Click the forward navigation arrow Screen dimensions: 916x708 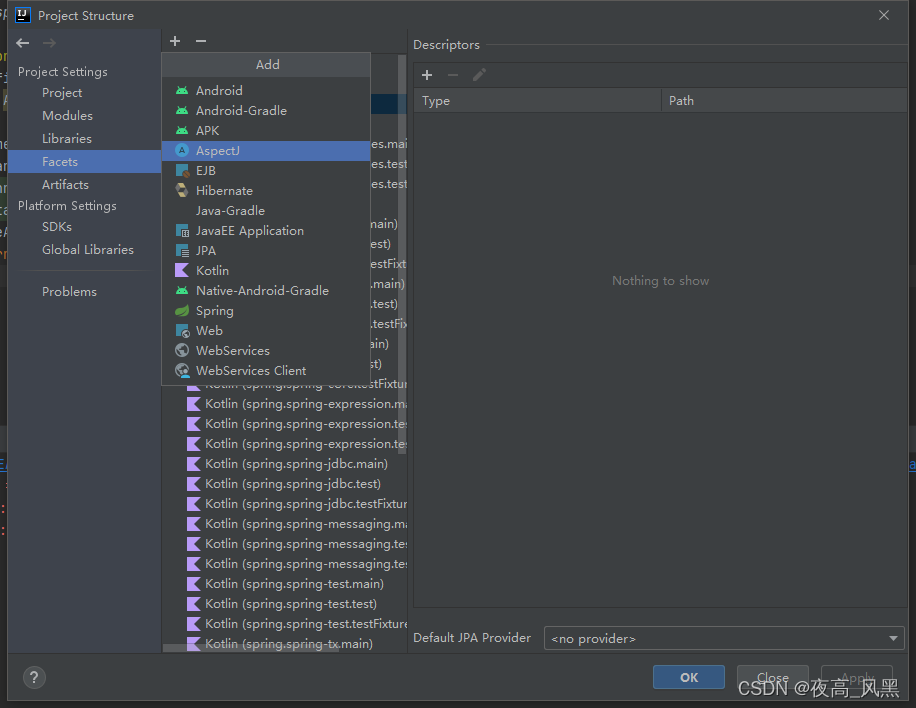49,43
